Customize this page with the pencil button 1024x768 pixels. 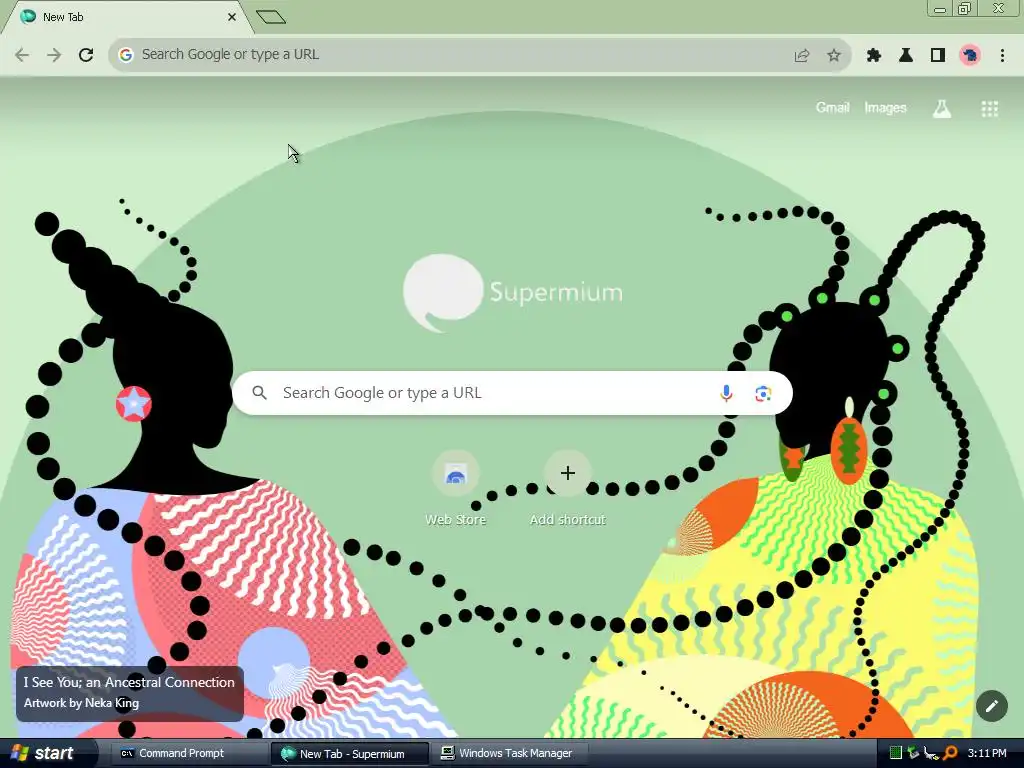click(x=991, y=706)
